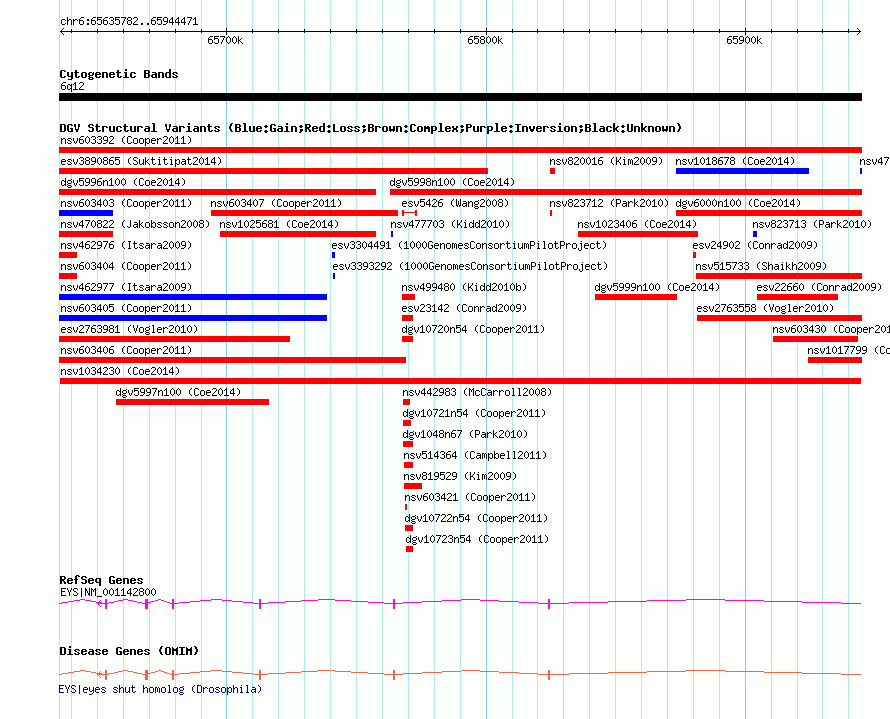Select the DGV Structural Variants track title
This screenshot has height=719, width=890.
pyautogui.click(x=370, y=128)
